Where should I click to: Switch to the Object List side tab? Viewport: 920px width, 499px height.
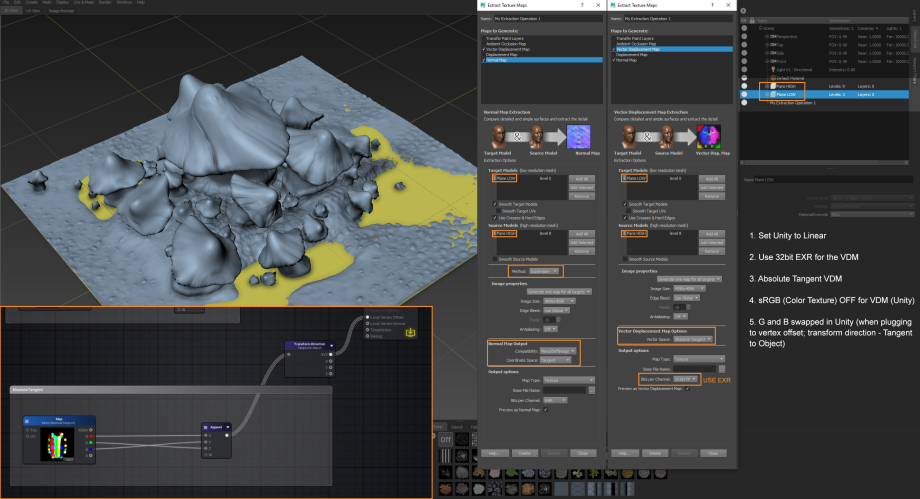point(914,38)
